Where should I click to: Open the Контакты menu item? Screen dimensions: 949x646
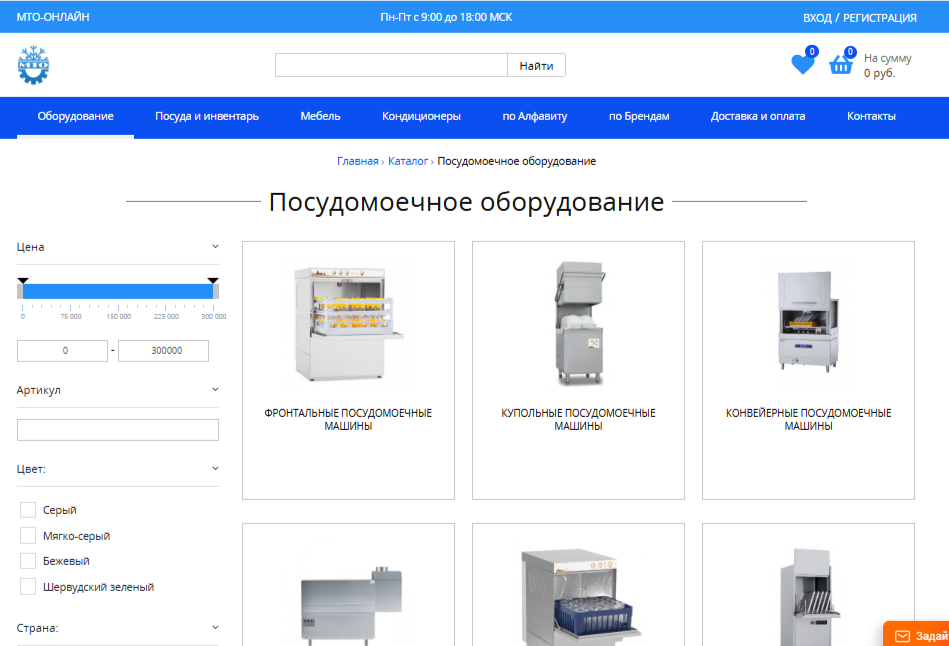pos(871,116)
